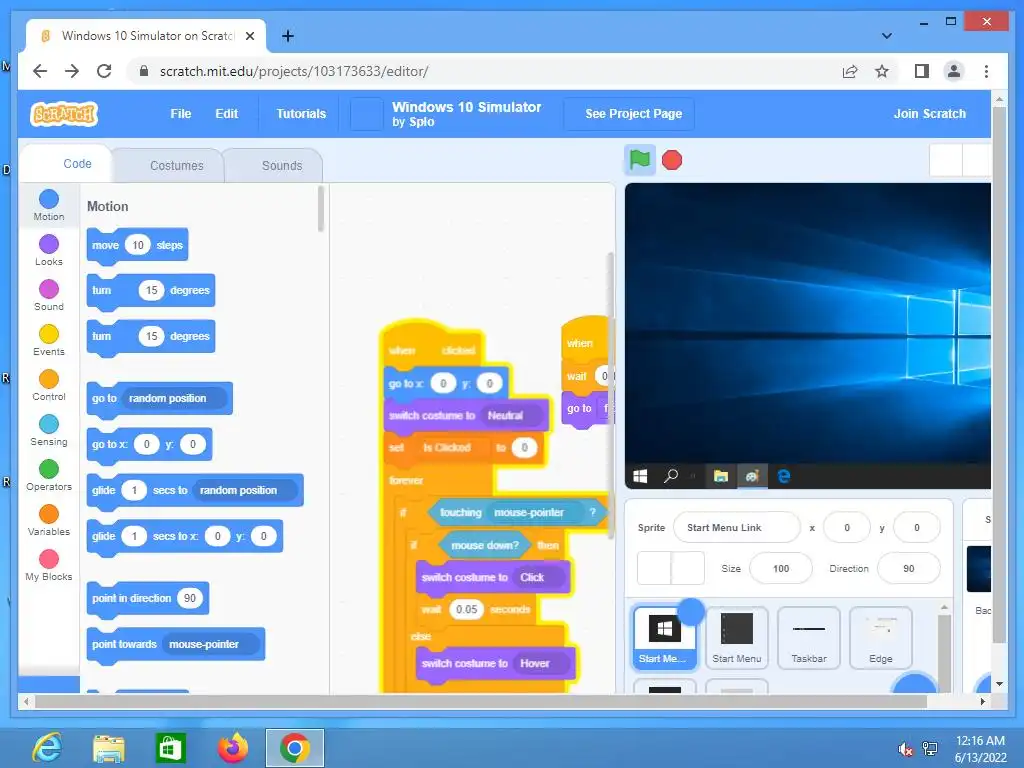
Task: Click the Edge icon on stage taskbar
Action: click(784, 476)
